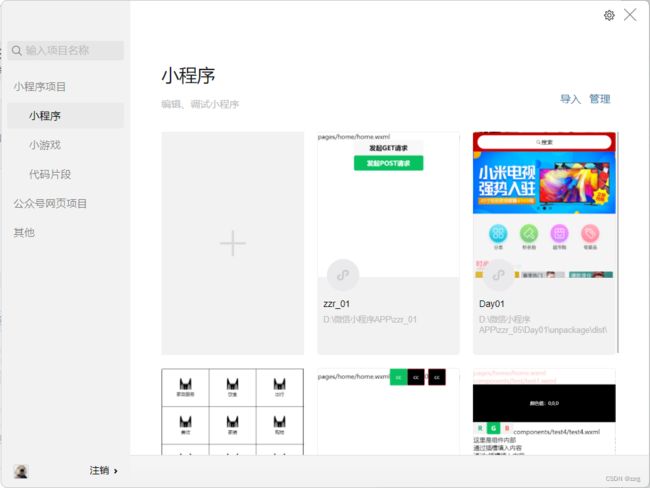
Task: Close the project launcher window
Action: [630, 15]
